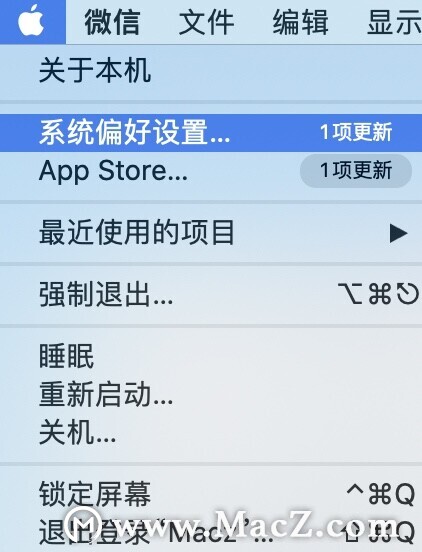The width and height of the screenshot is (422, 552).
Task: Select 关于本机
Action: pyautogui.click(x=211, y=70)
